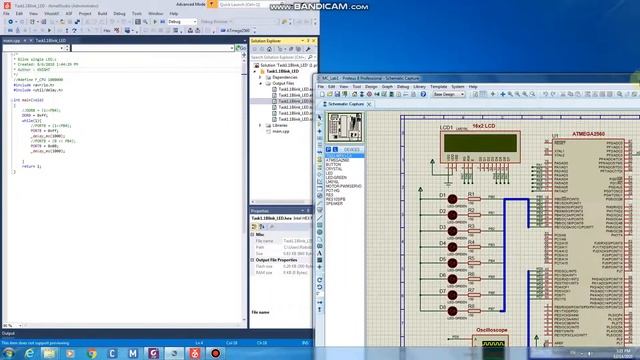
Task: Open Debug configuration dropdown in Atmel Studio
Action: (182, 22)
